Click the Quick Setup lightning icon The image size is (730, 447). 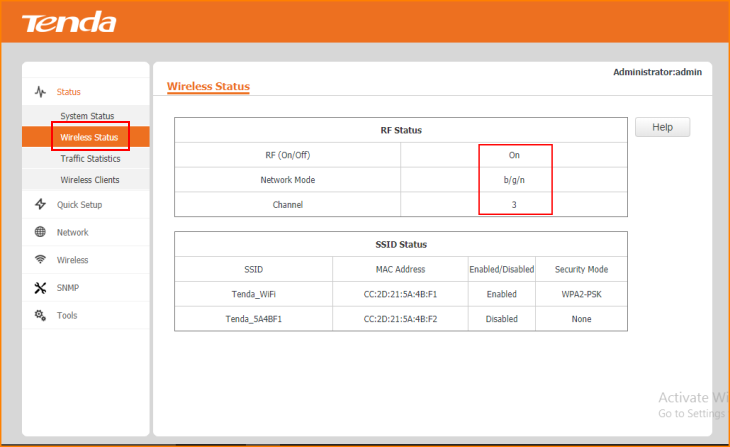point(40,205)
